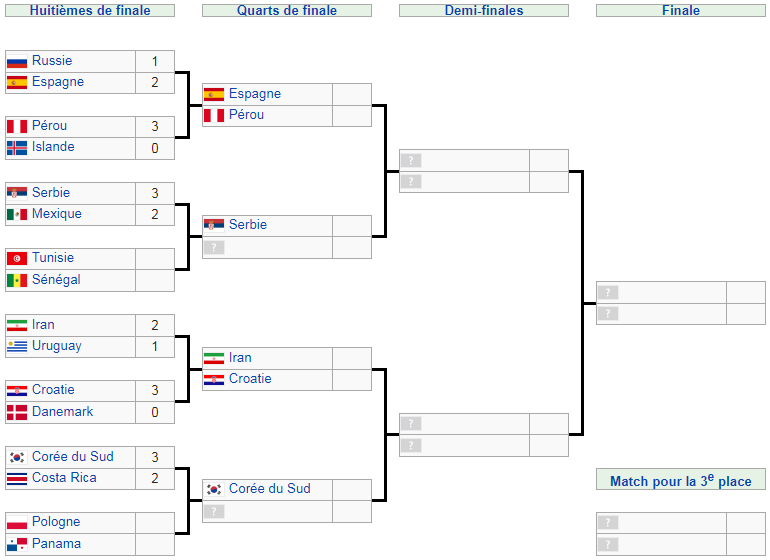Click the Russia flag icon
The width and height of the screenshot is (770, 560).
(x=17, y=61)
